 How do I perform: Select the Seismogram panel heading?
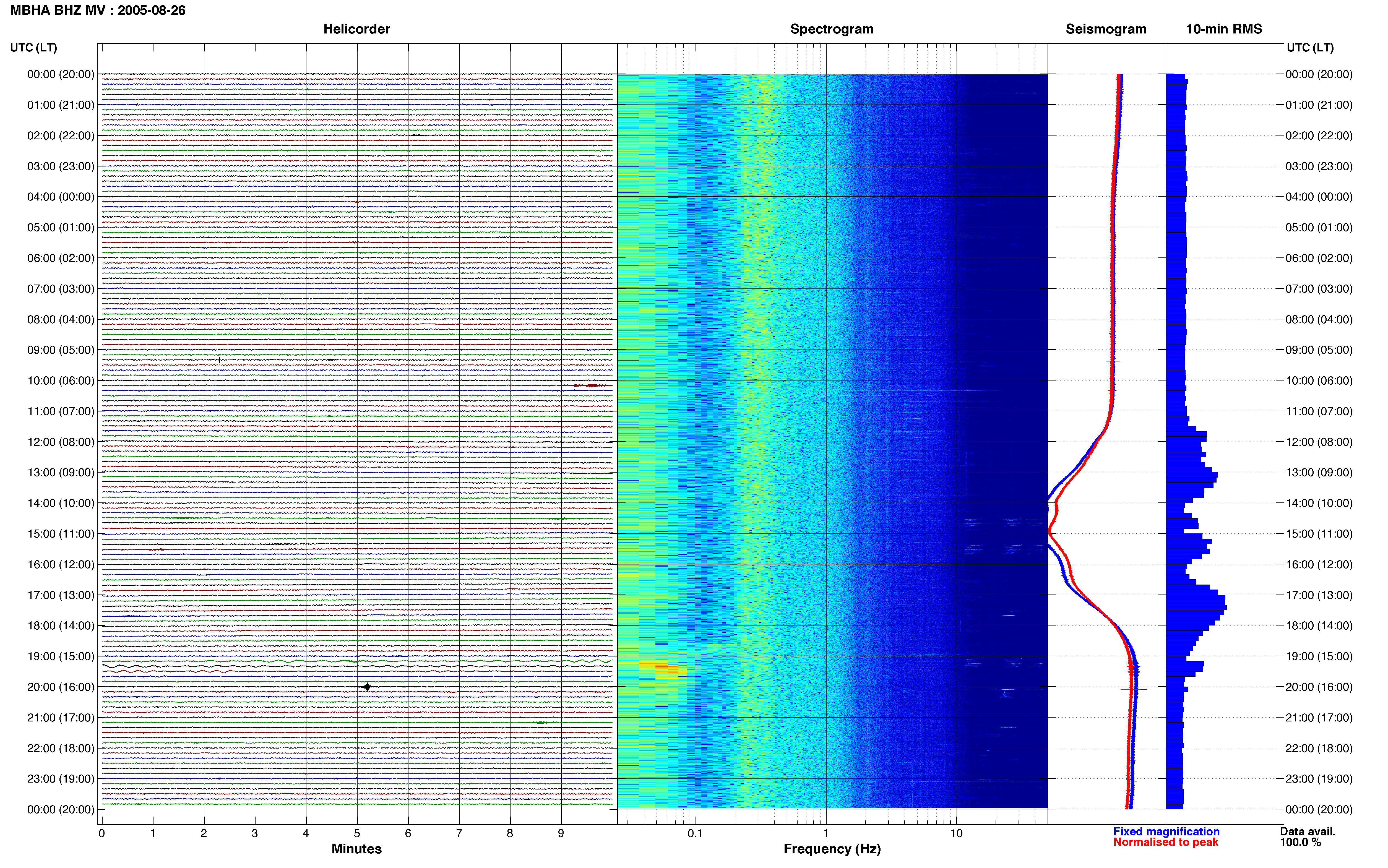(1106, 29)
